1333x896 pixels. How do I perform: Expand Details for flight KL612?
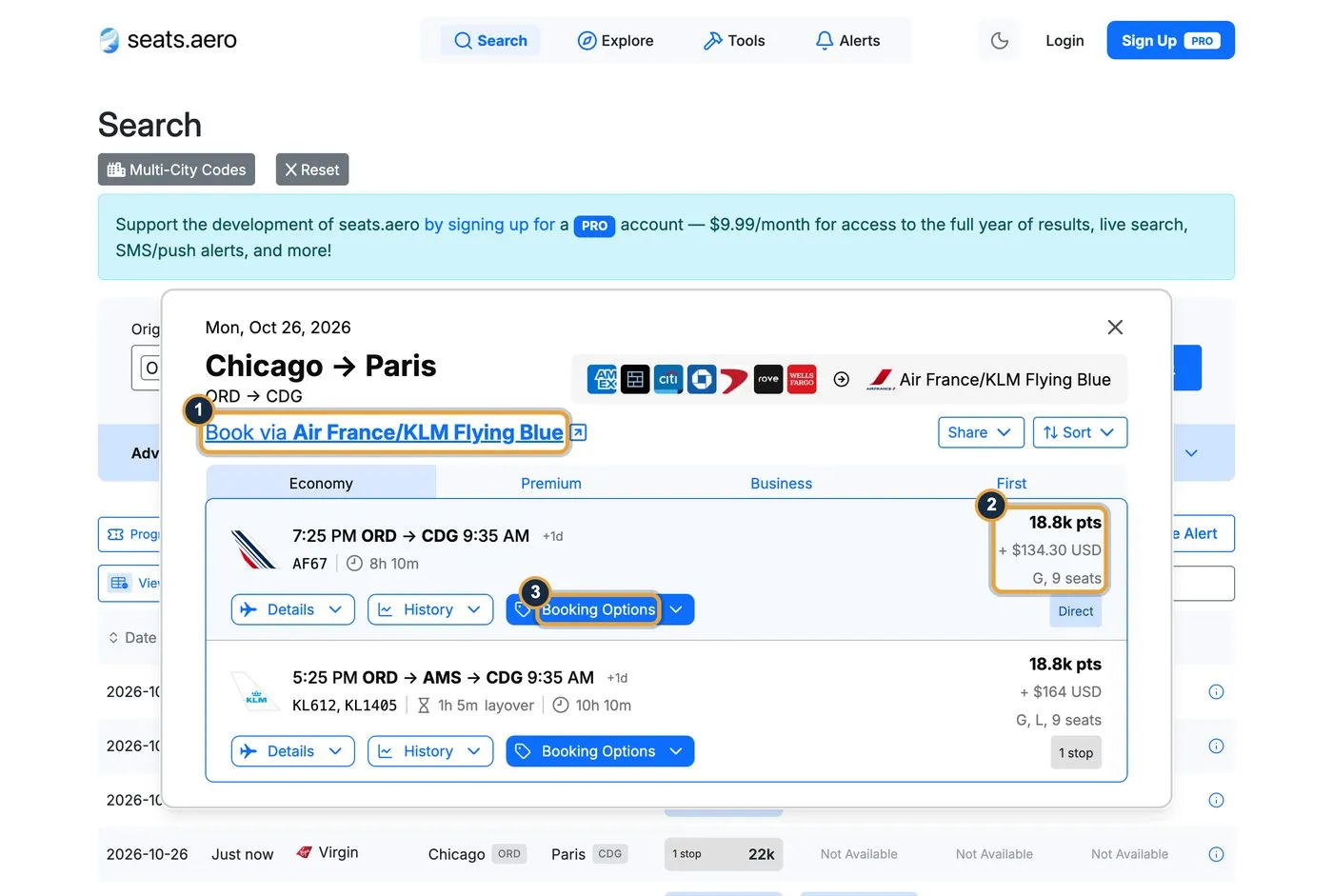(x=293, y=751)
